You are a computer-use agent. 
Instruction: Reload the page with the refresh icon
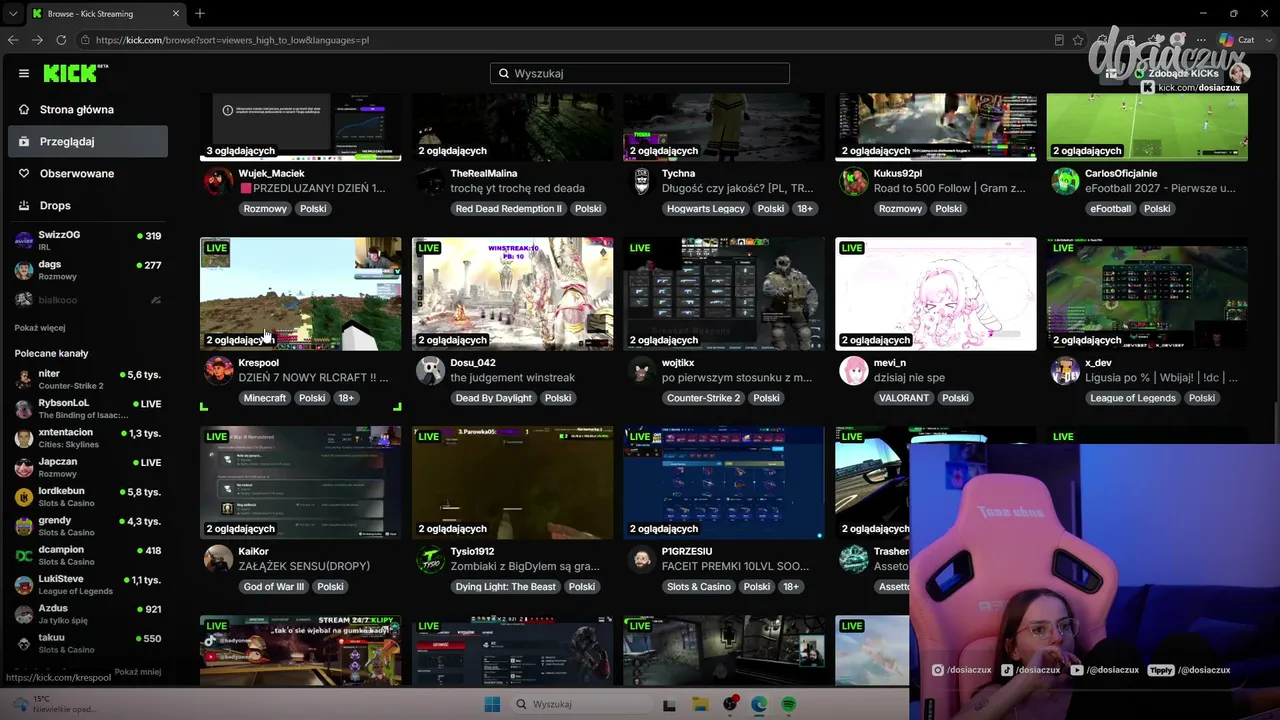point(61,40)
